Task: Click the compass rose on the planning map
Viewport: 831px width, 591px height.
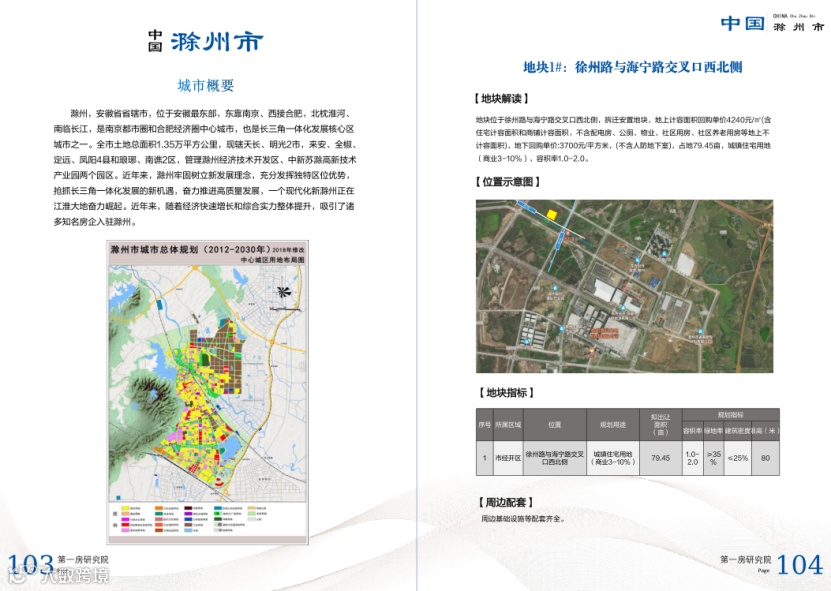Action: [284, 292]
